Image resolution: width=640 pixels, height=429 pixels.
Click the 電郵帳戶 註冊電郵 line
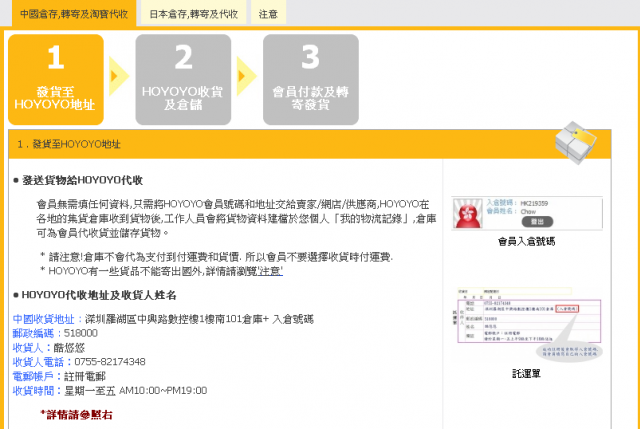point(59,376)
